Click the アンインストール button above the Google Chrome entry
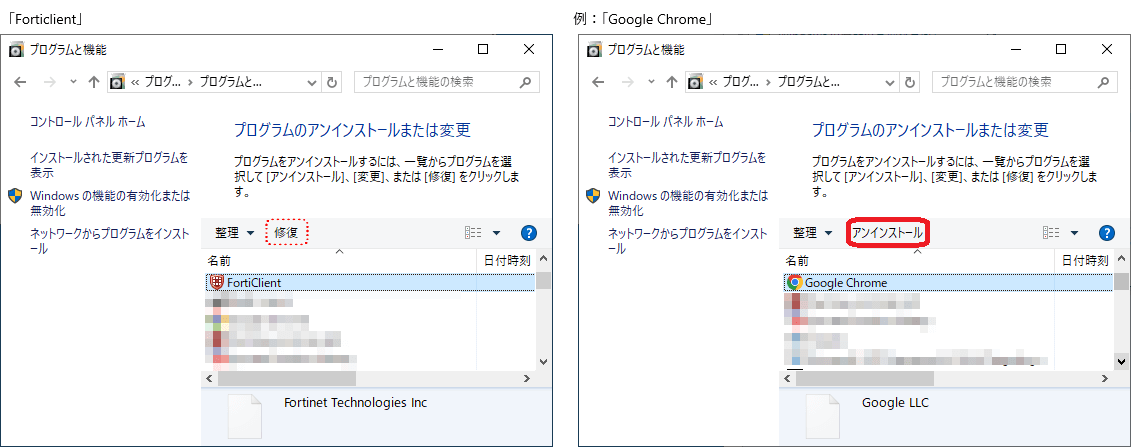The image size is (1133, 447). 887,233
